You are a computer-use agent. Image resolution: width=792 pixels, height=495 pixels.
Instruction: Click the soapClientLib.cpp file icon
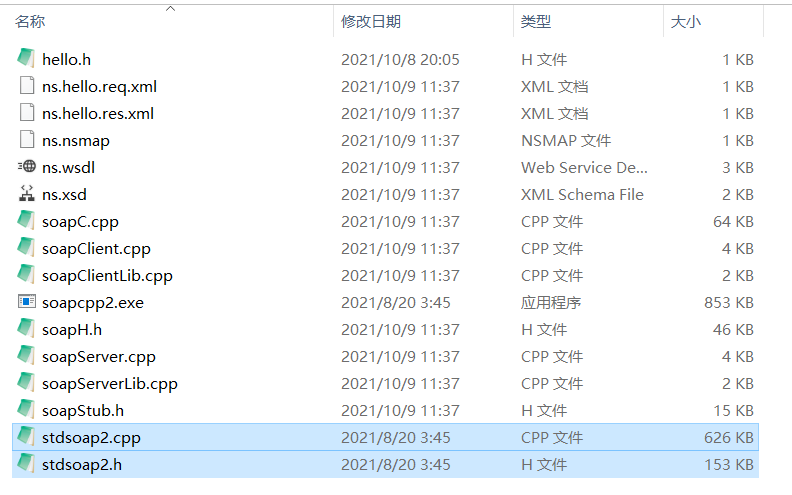point(26,274)
